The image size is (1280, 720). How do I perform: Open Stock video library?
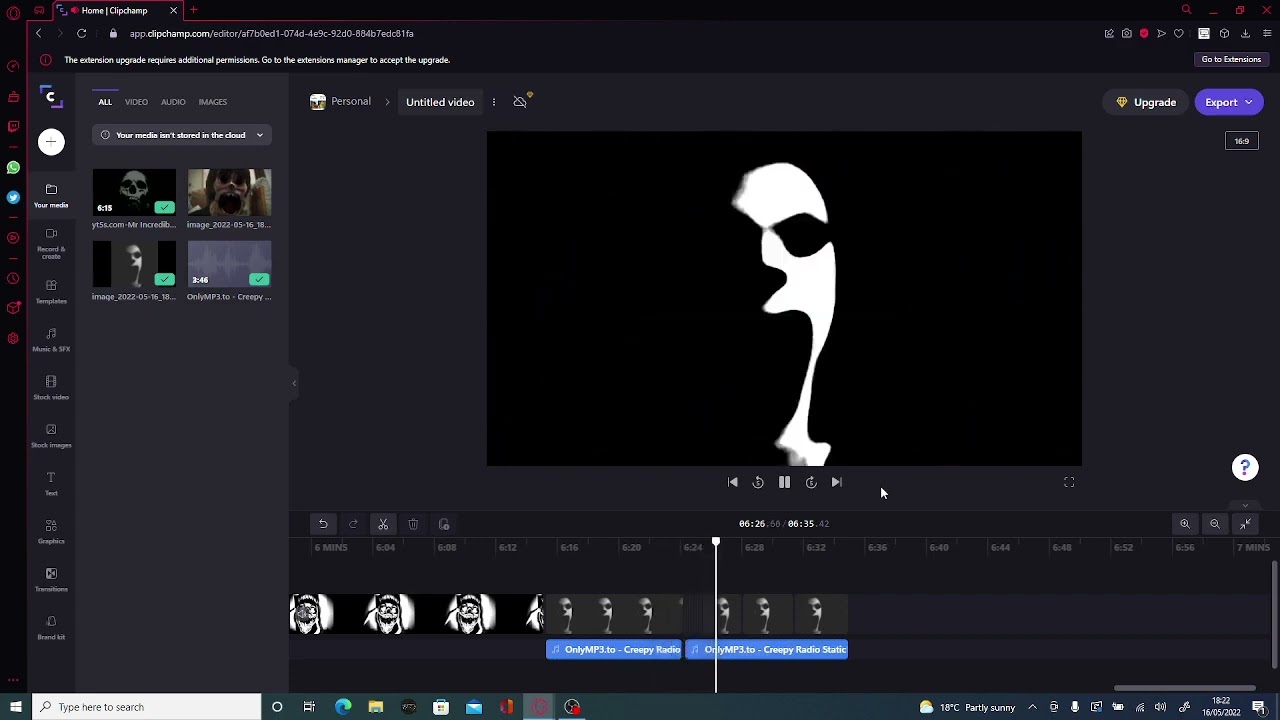(x=51, y=388)
